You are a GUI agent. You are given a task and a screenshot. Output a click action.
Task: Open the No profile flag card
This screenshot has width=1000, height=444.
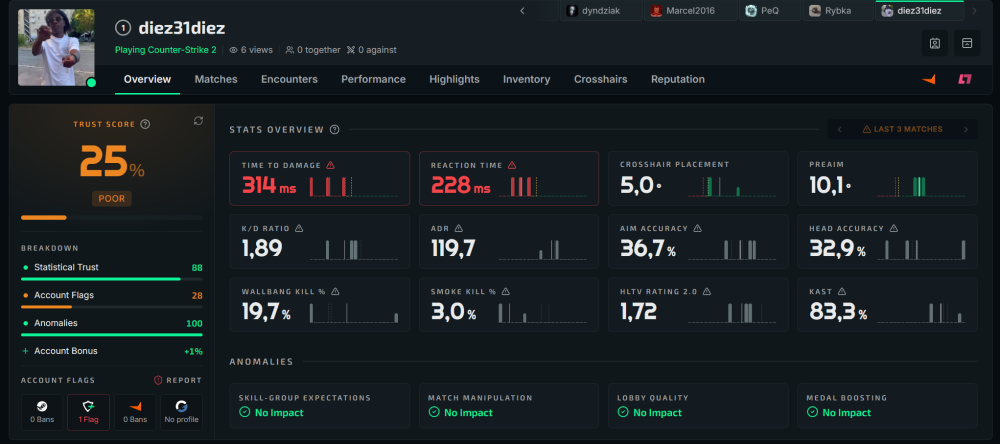click(x=181, y=412)
